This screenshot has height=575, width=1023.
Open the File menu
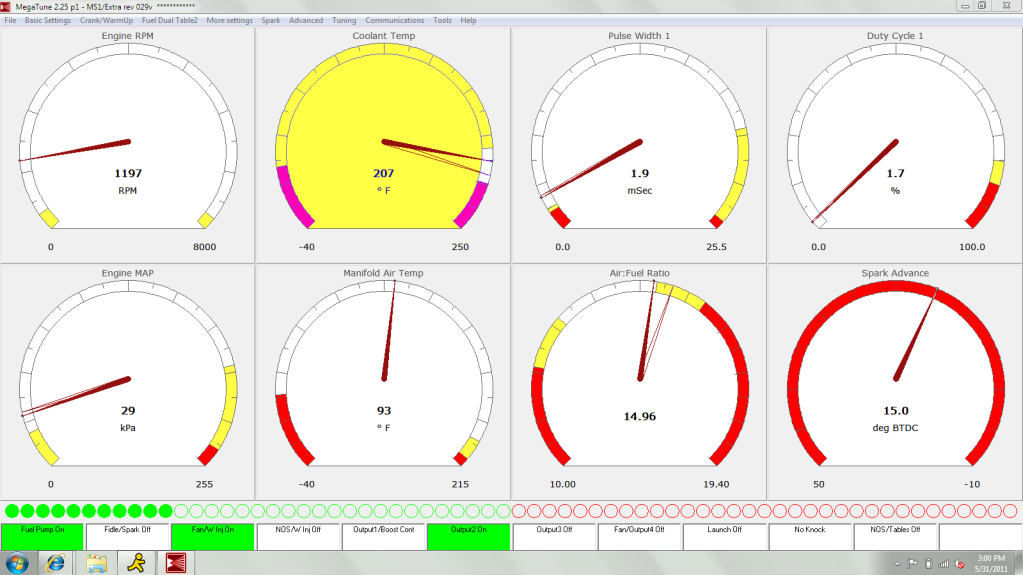[x=10, y=20]
